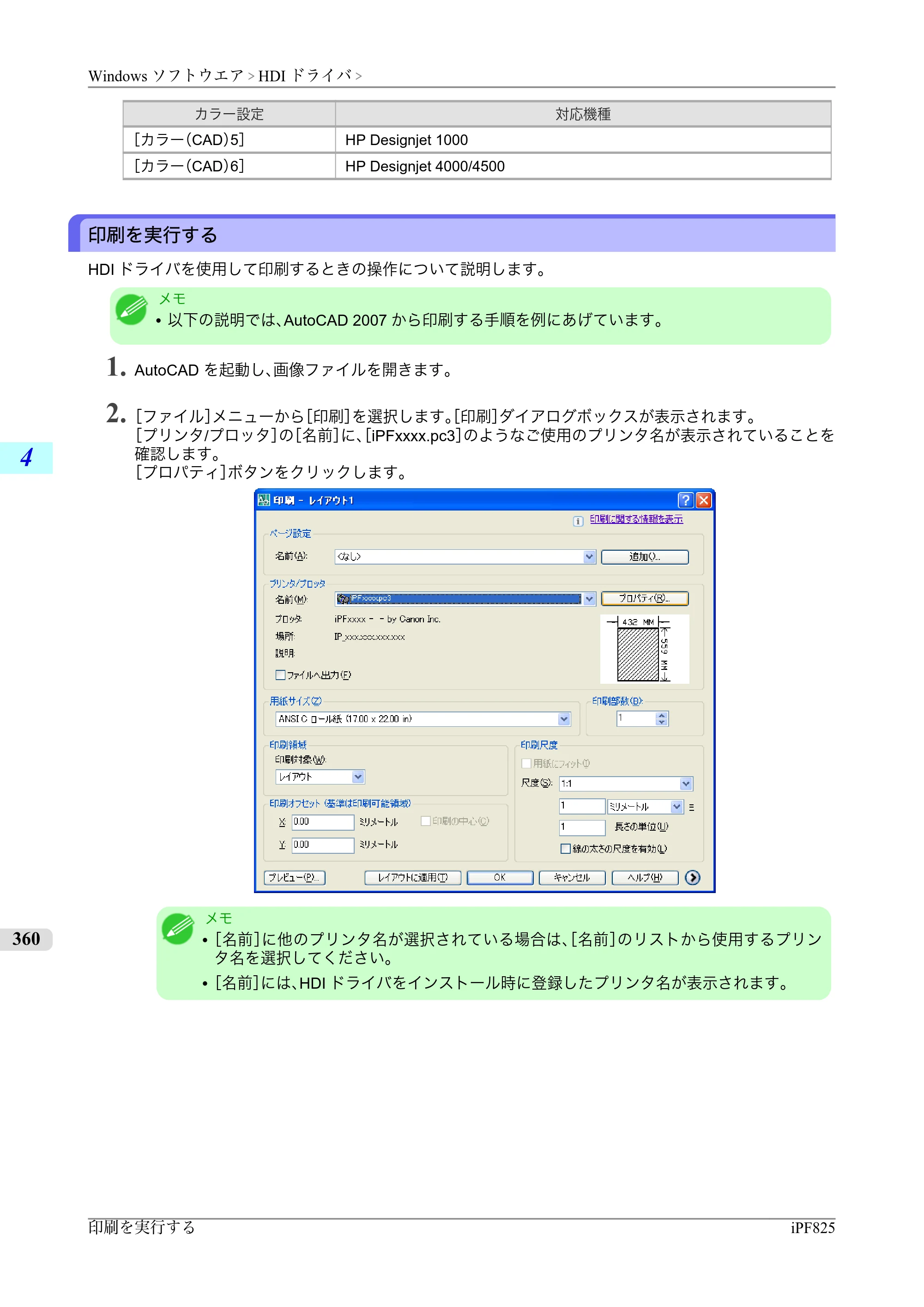Toggle the 印刷の中心(C) checkbox
This screenshot has height=1307, width=924.
click(x=425, y=821)
